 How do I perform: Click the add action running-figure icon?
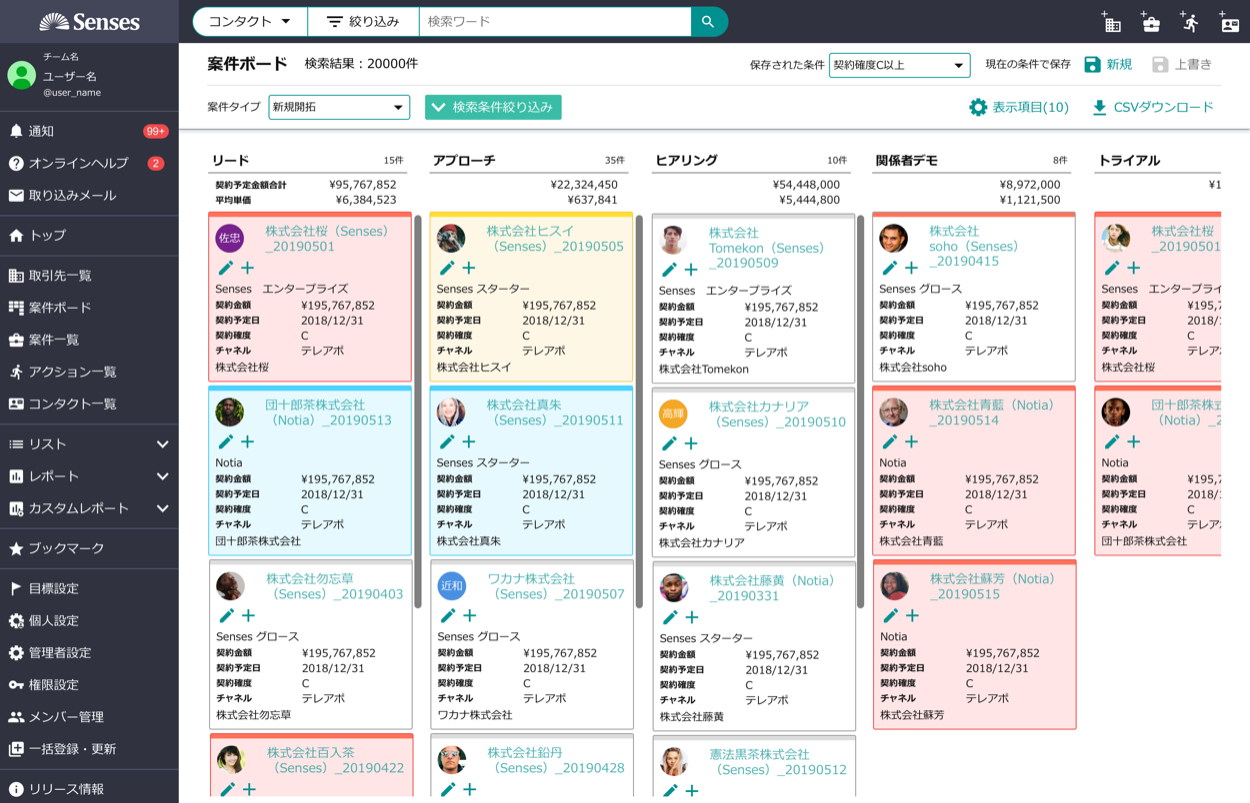coord(1189,22)
